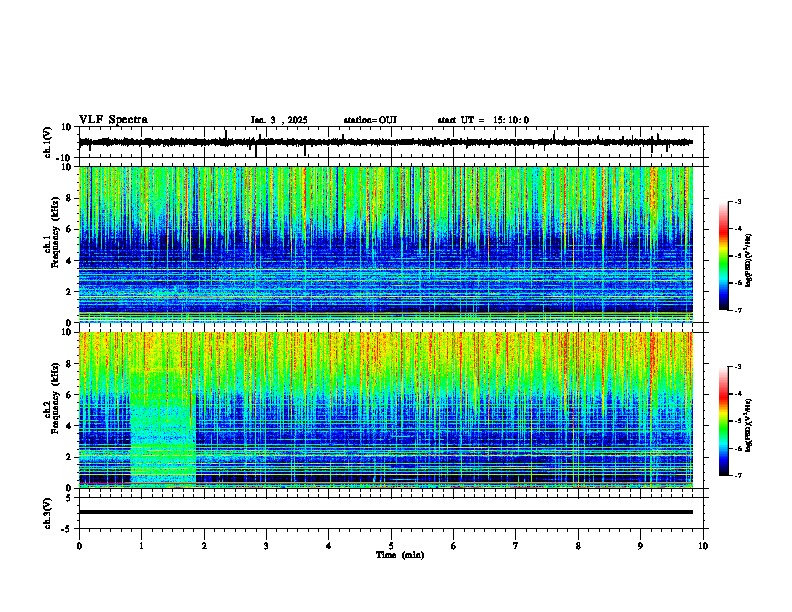
Task: Click the ch.3 flat black voltage trace
Action: (x=386, y=512)
